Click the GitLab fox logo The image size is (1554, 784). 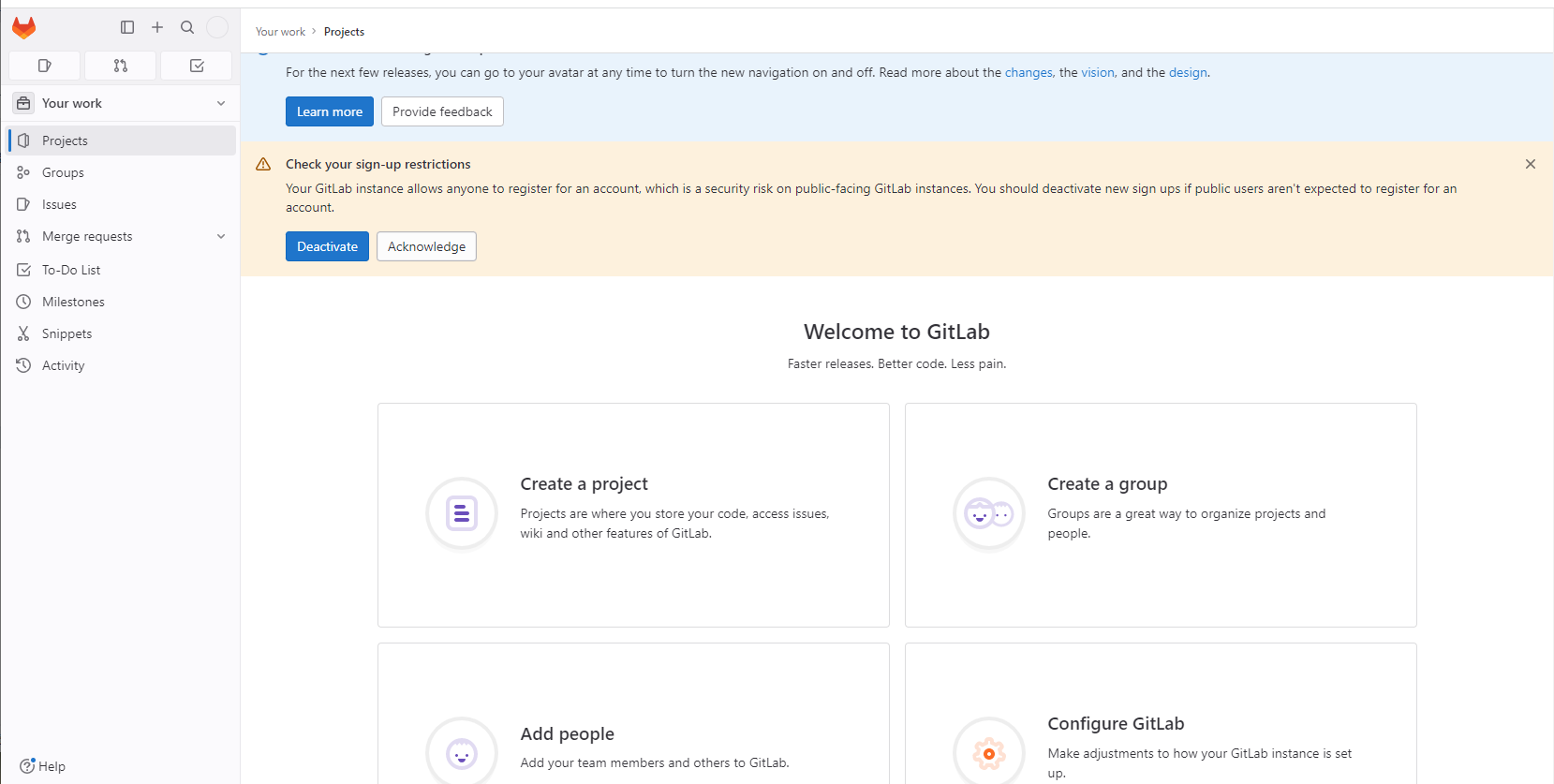pyautogui.click(x=24, y=27)
